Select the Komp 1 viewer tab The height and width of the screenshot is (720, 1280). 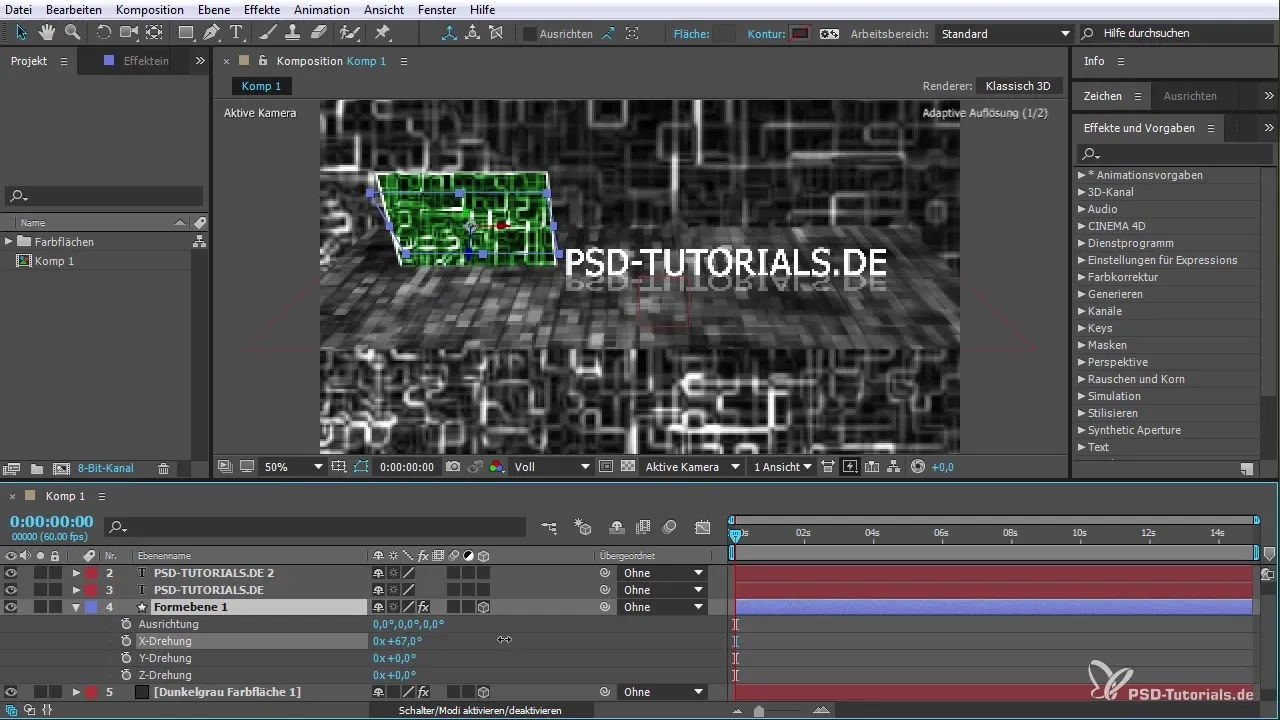coord(261,86)
